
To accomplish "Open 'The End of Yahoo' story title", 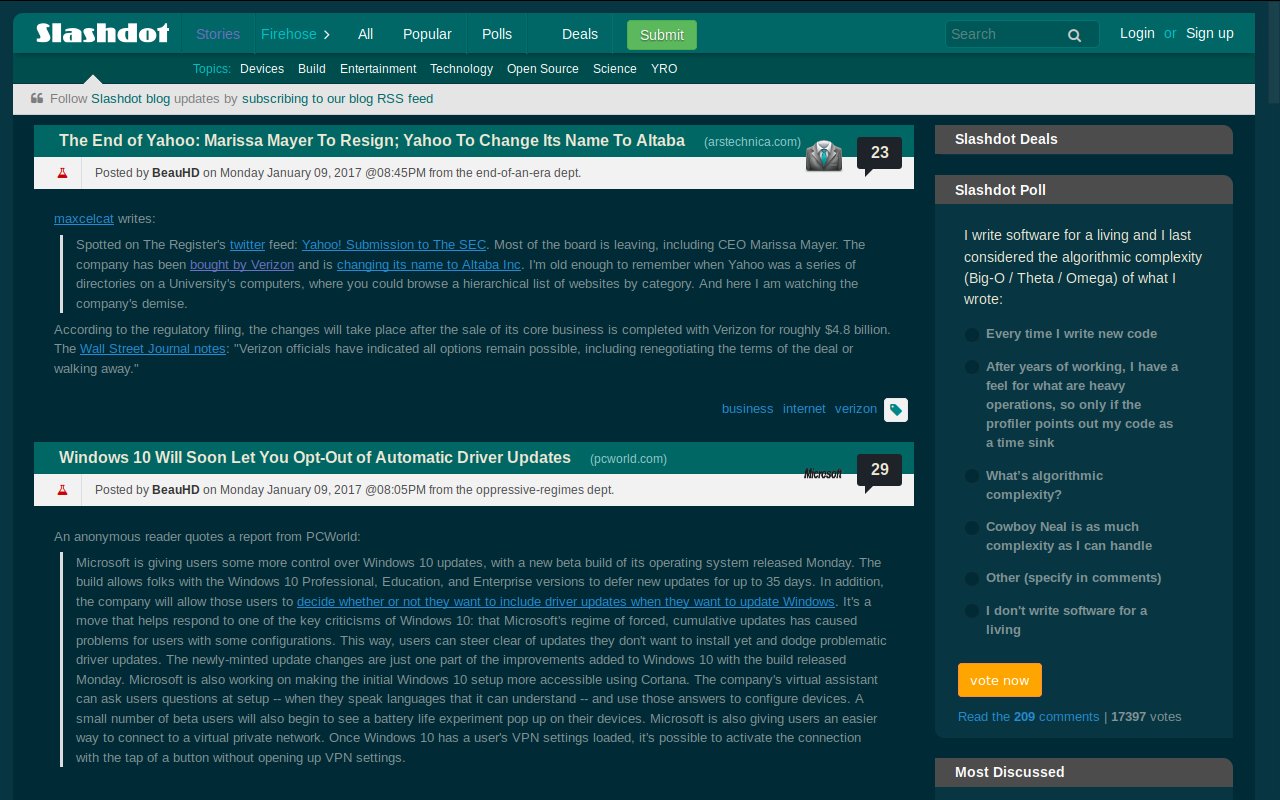I will pos(372,141).
